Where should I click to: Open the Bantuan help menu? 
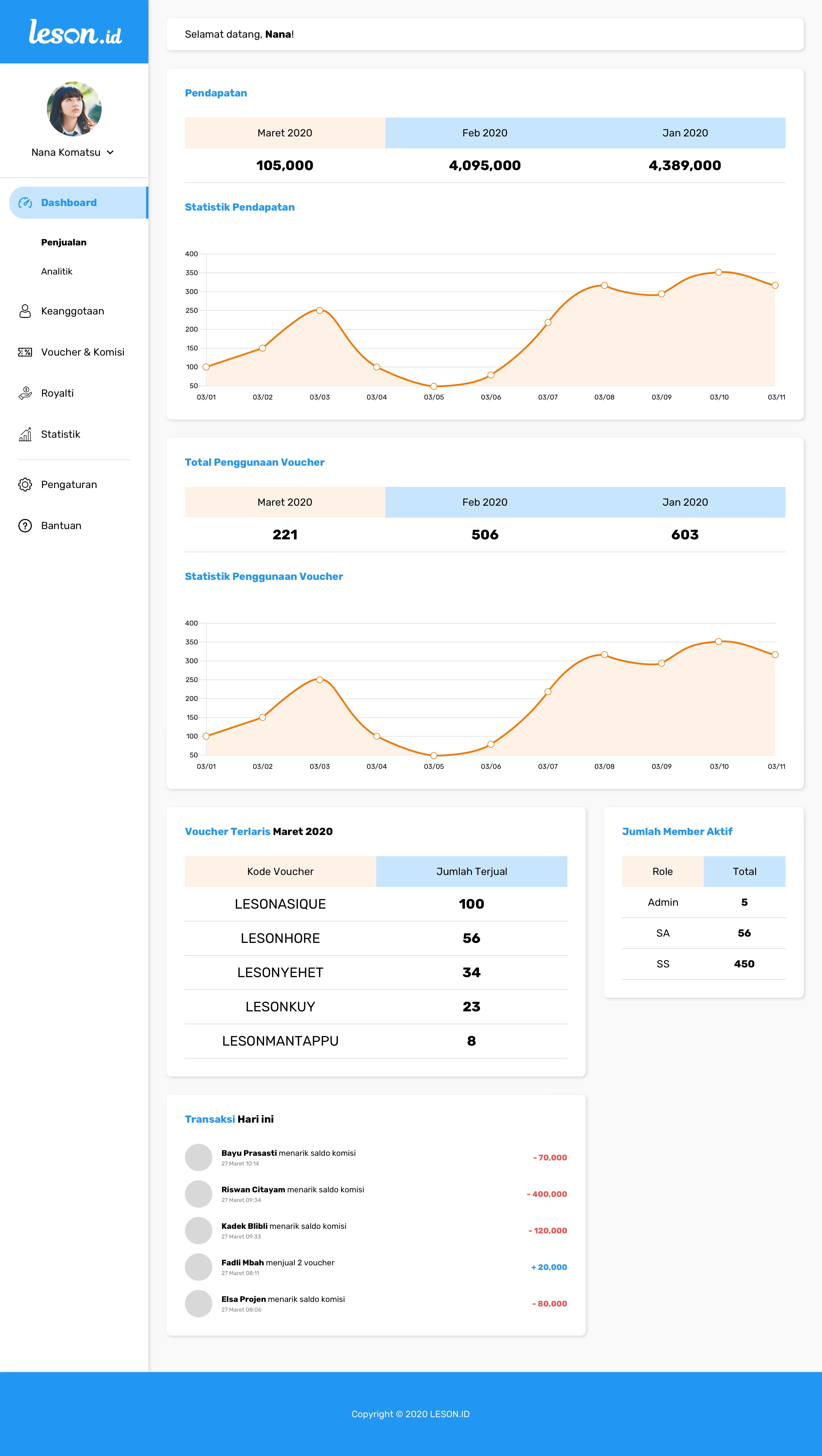pyautogui.click(x=61, y=526)
